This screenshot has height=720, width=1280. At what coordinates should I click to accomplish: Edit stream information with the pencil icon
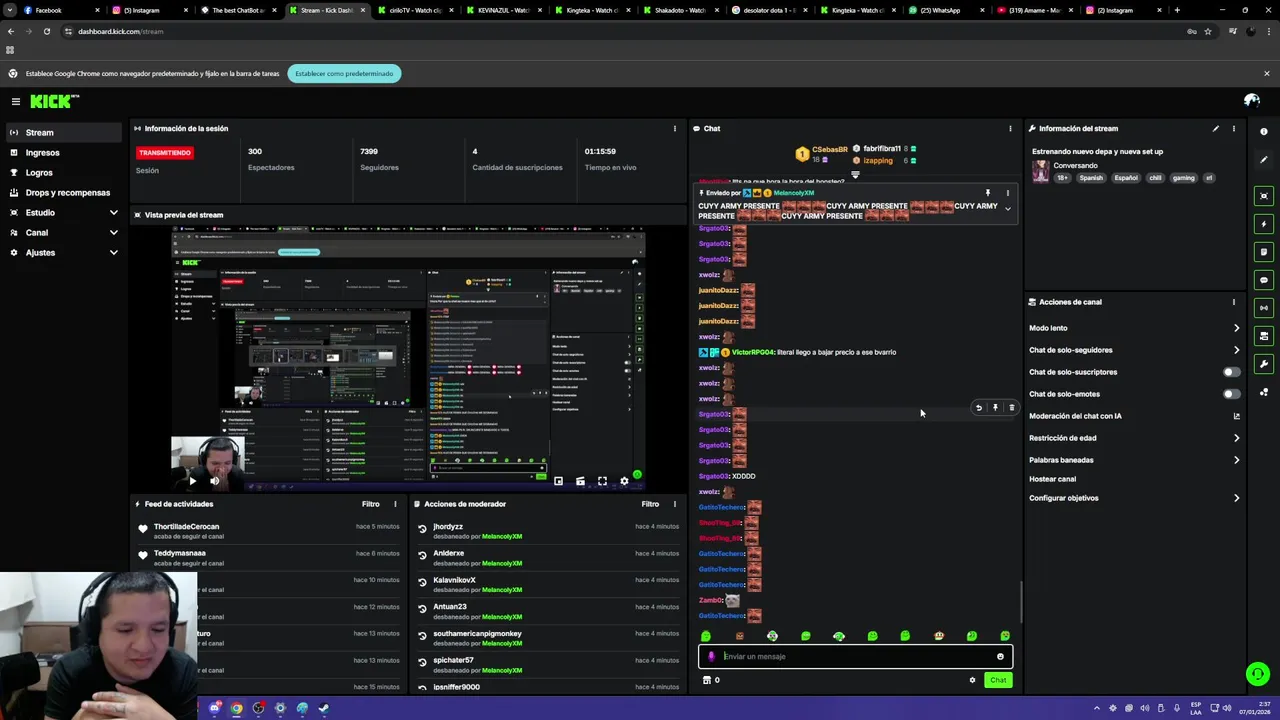tap(1216, 129)
